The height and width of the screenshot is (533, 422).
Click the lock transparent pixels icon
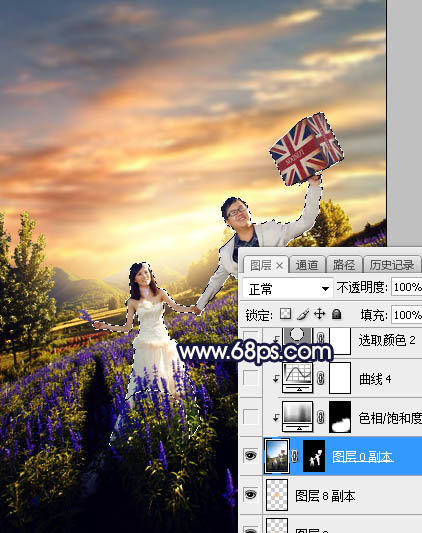[x=285, y=314]
